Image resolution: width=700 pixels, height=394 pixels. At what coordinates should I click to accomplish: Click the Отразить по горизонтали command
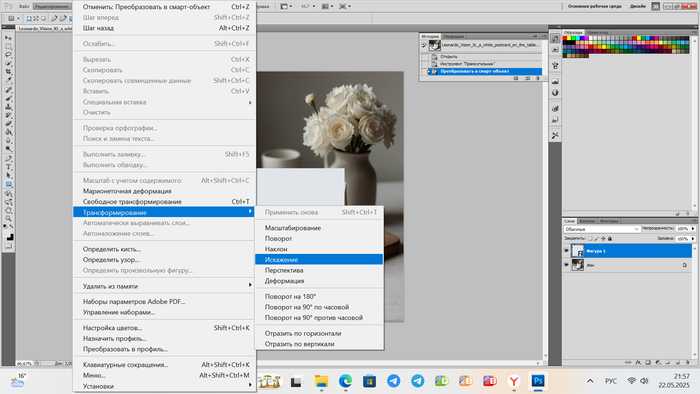319,333
